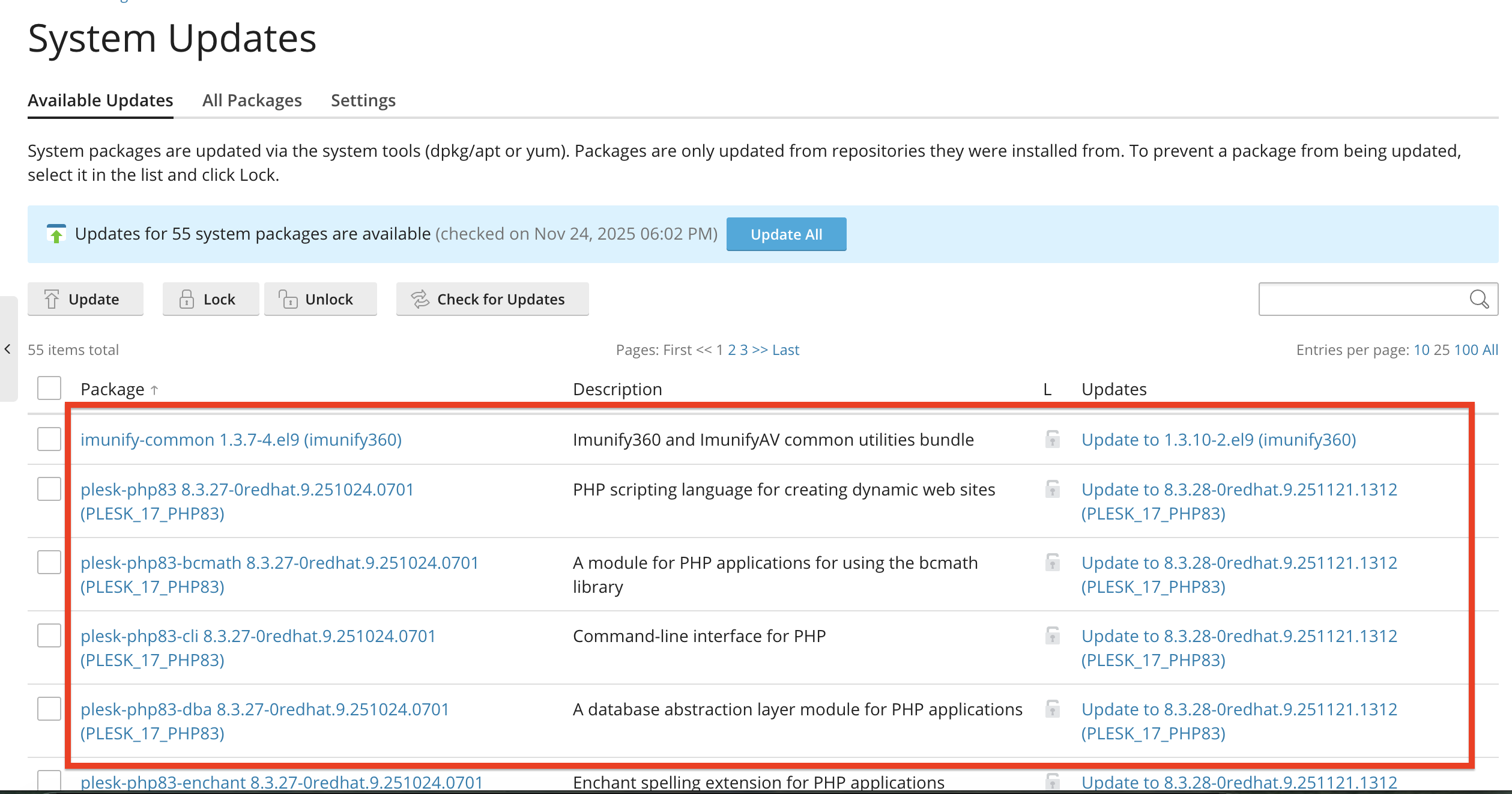Click the Package sort arrow
This screenshot has height=794, width=1512.
click(154, 390)
